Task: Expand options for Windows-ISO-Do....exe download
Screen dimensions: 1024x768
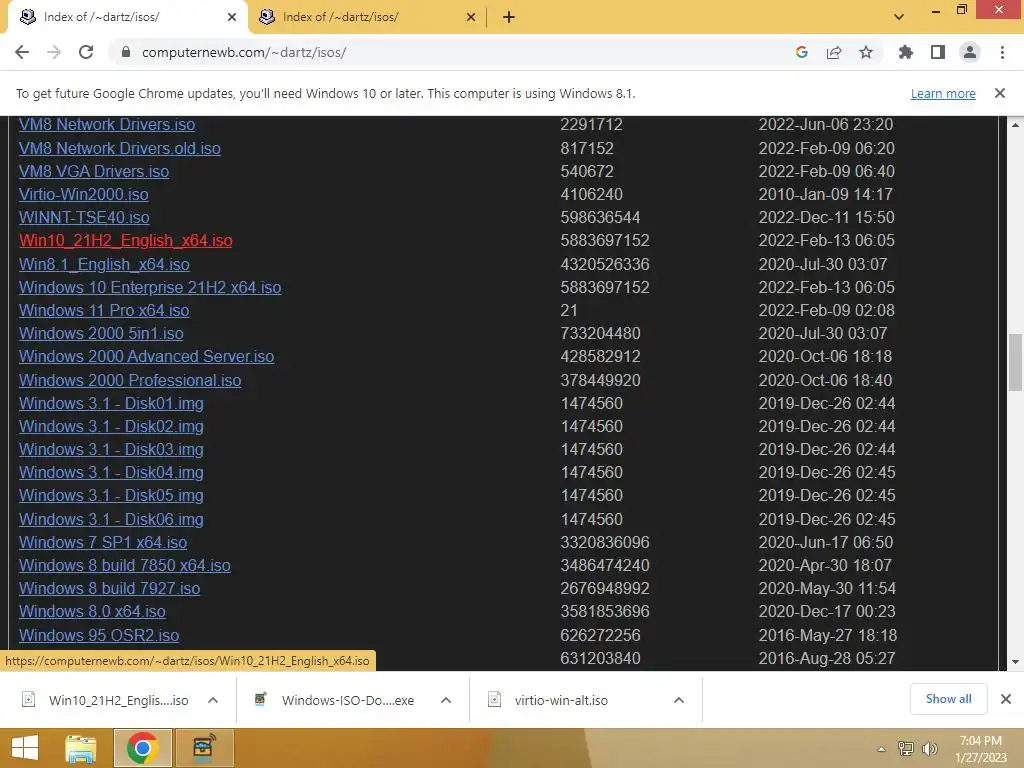Action: pyautogui.click(x=446, y=700)
